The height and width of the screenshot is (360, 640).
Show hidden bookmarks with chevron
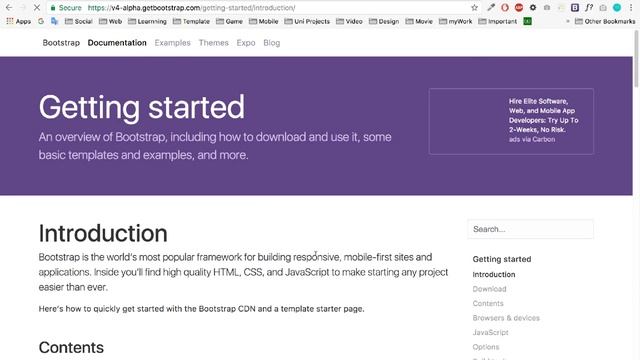pyautogui.click(x=567, y=21)
